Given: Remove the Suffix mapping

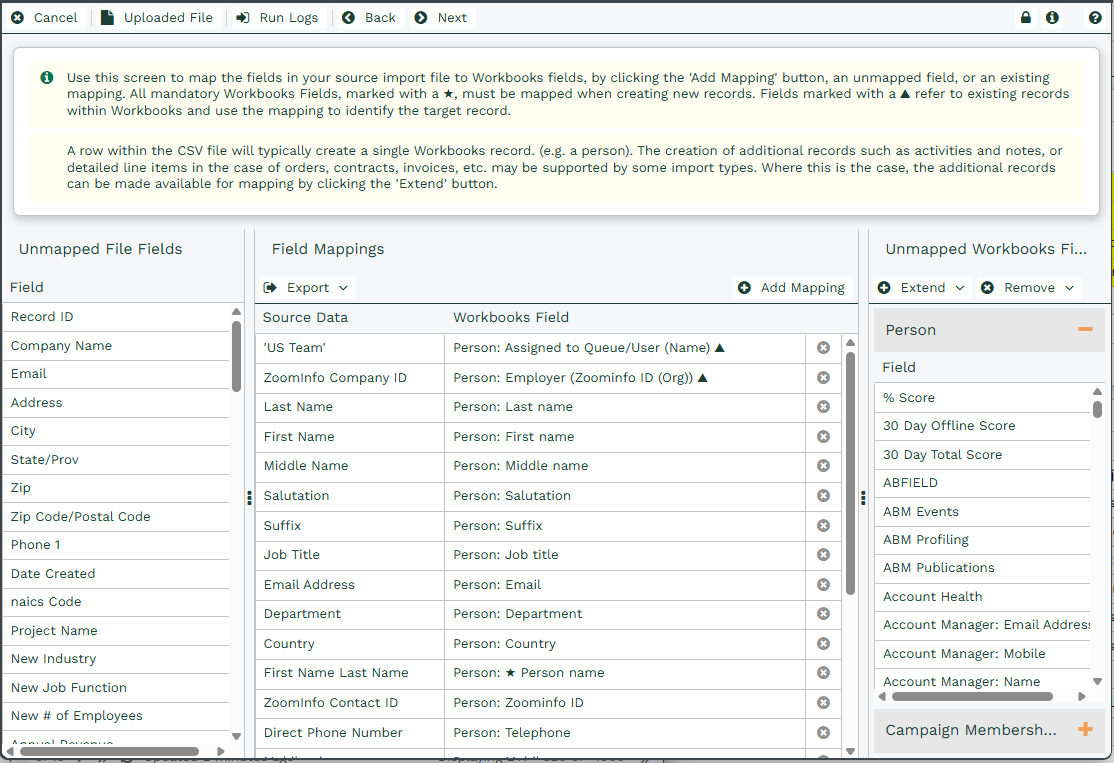Looking at the screenshot, I should [x=823, y=526].
